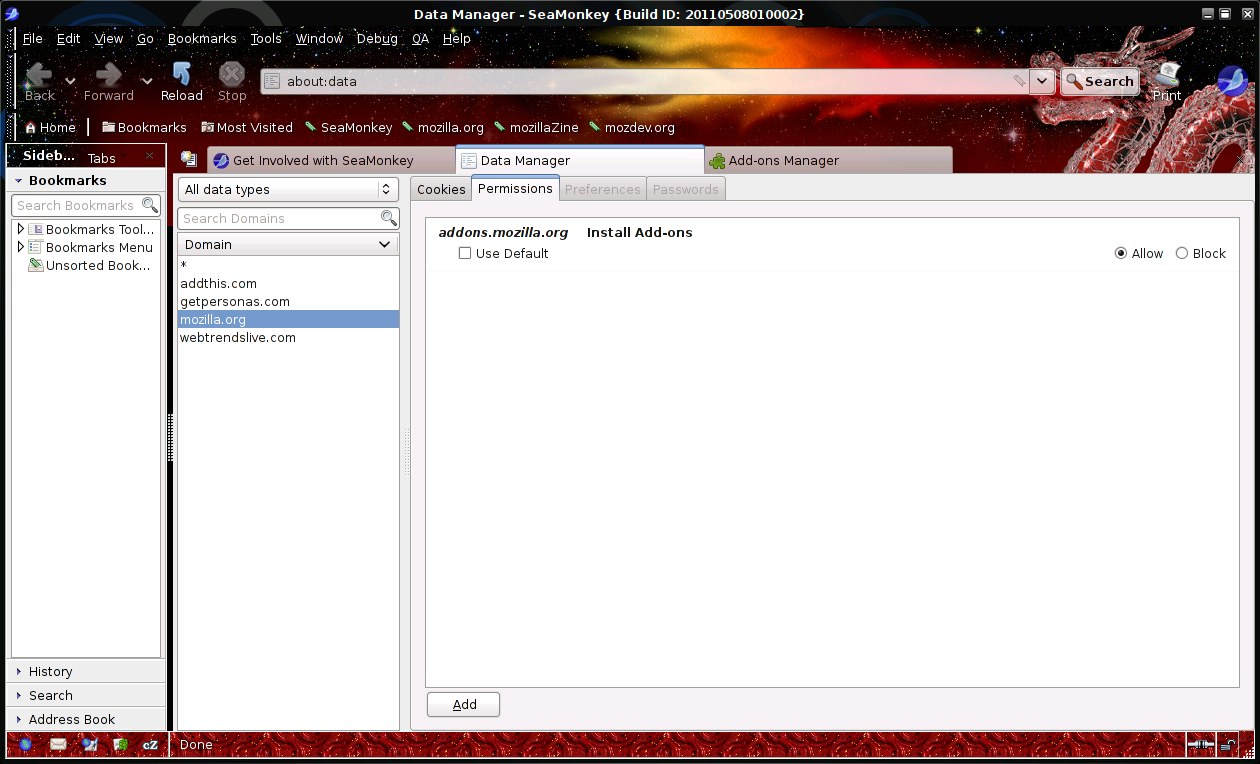1260x764 pixels.
Task: Click the Print icon in toolbar
Action: [1167, 81]
